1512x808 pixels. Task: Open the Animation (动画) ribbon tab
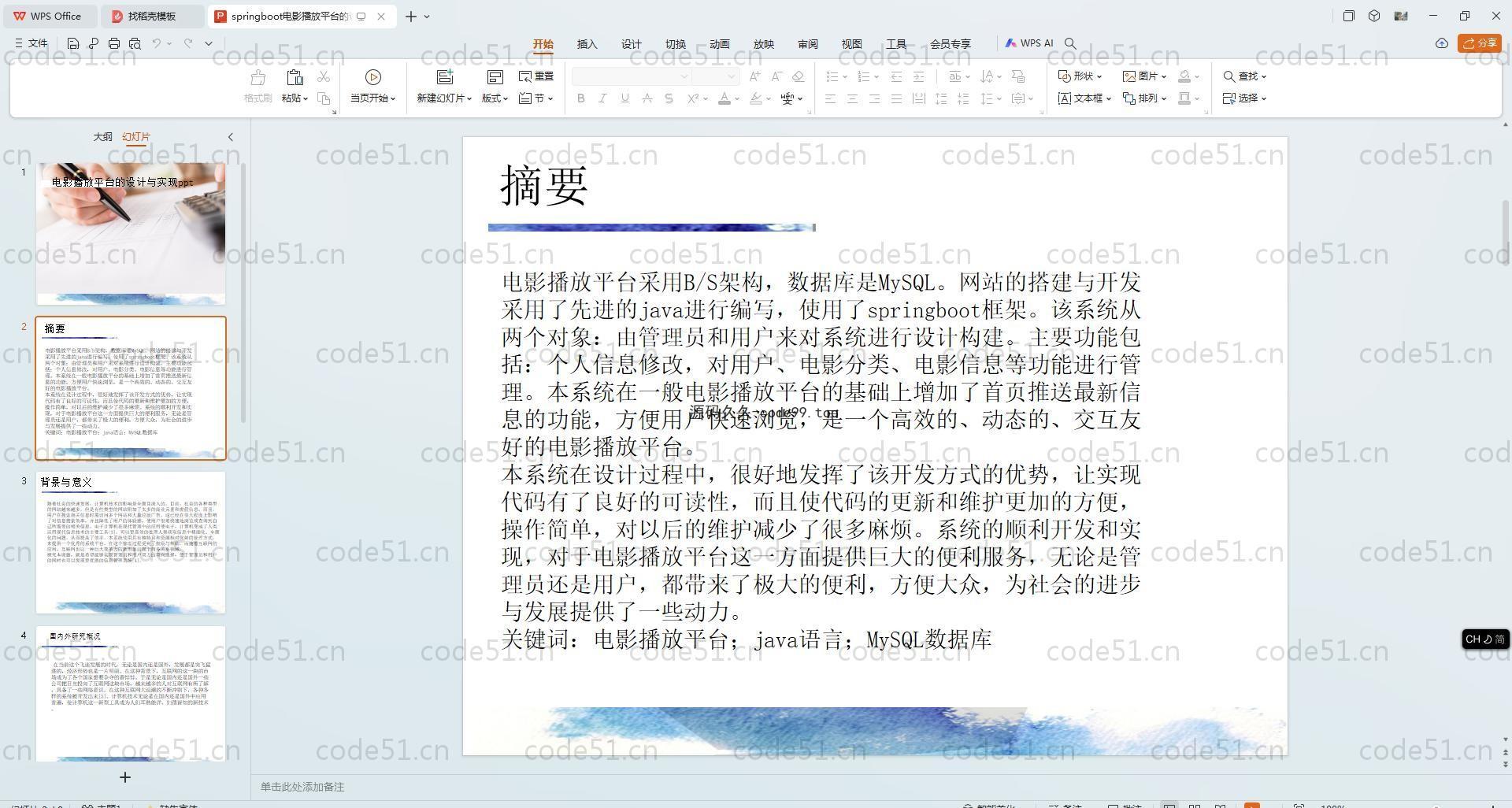(x=720, y=44)
